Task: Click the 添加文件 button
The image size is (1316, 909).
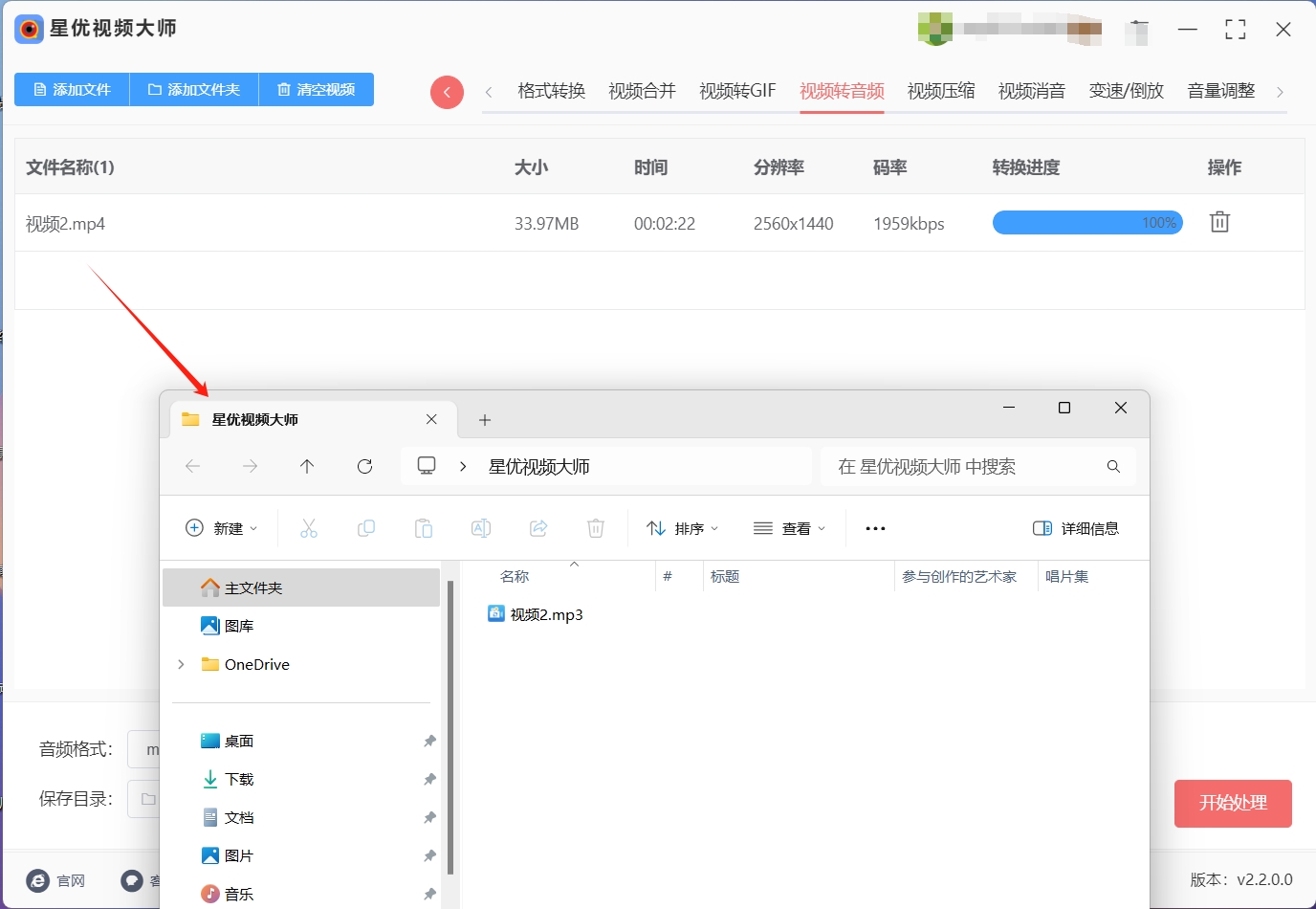Action: click(72, 89)
